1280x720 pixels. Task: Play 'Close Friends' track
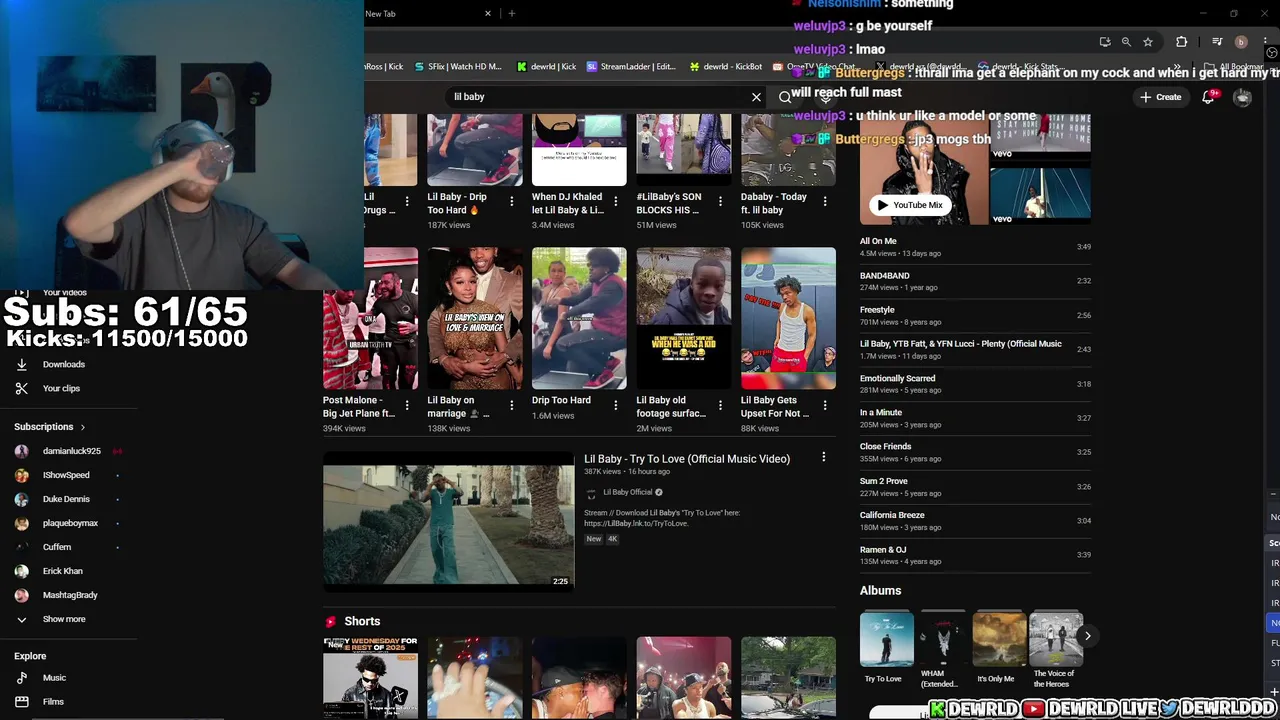[x=975, y=452]
